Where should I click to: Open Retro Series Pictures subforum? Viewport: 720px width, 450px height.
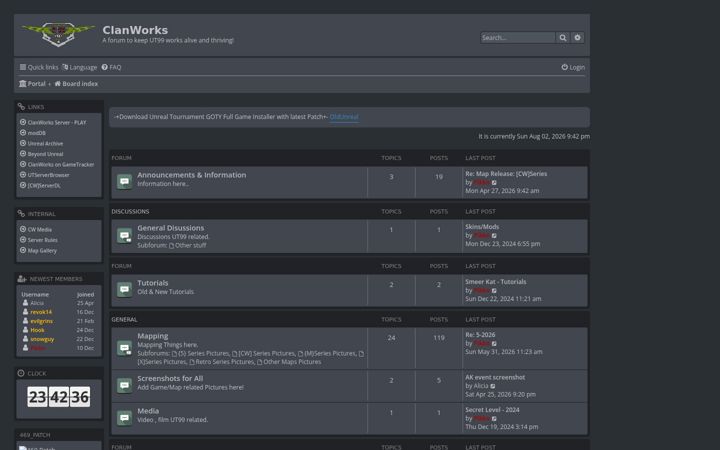click(224, 362)
